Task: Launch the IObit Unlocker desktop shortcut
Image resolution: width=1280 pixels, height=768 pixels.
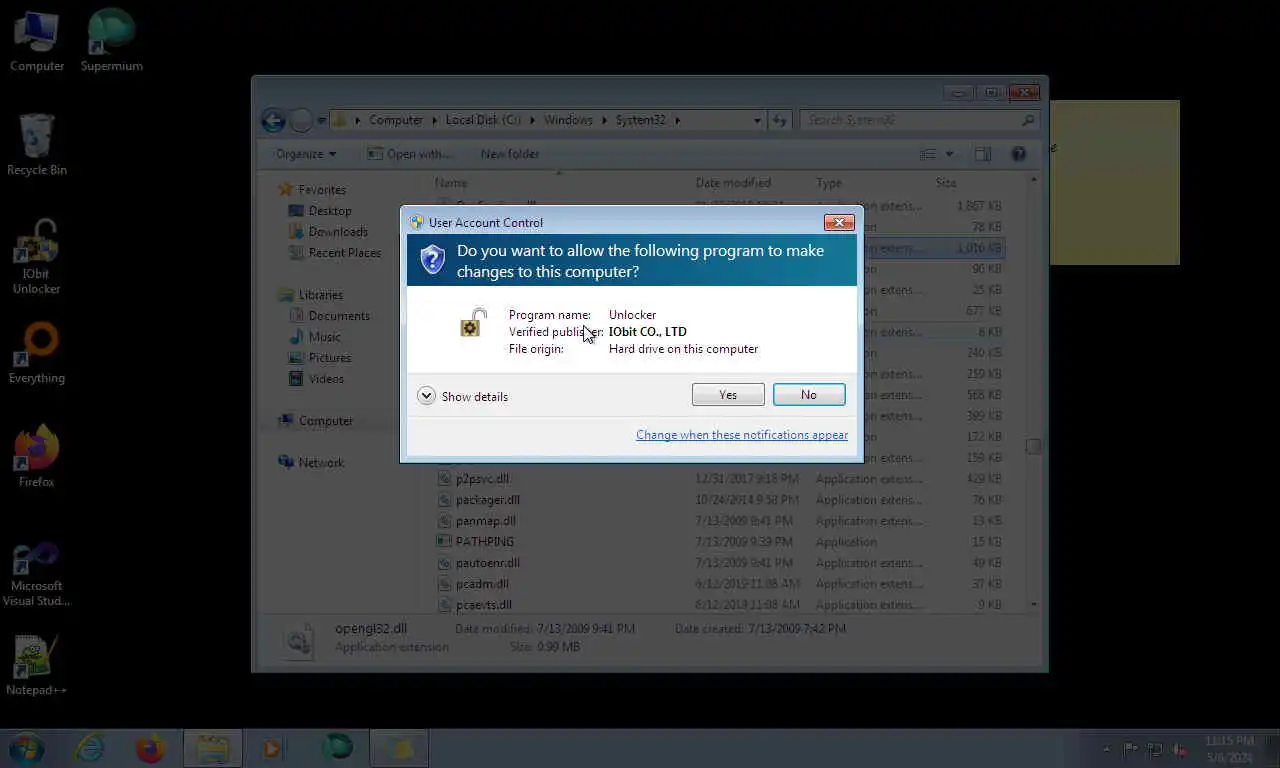Action: pyautogui.click(x=37, y=257)
